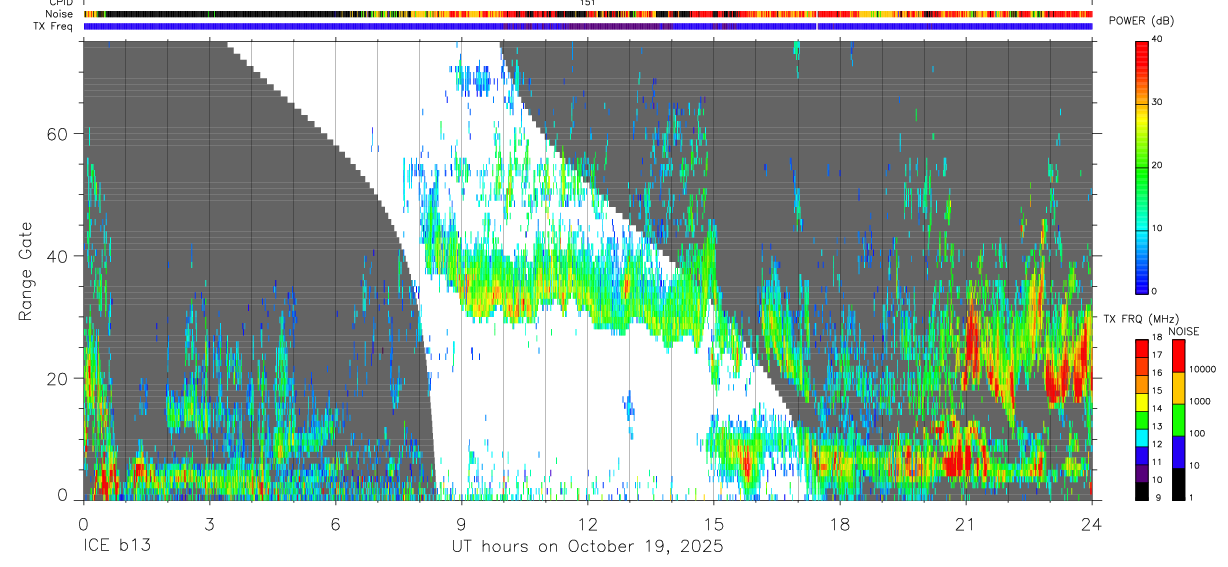This screenshot has height=567, width=1228.
Task: Click the 24 UT hour tick label
Action: (1092, 523)
